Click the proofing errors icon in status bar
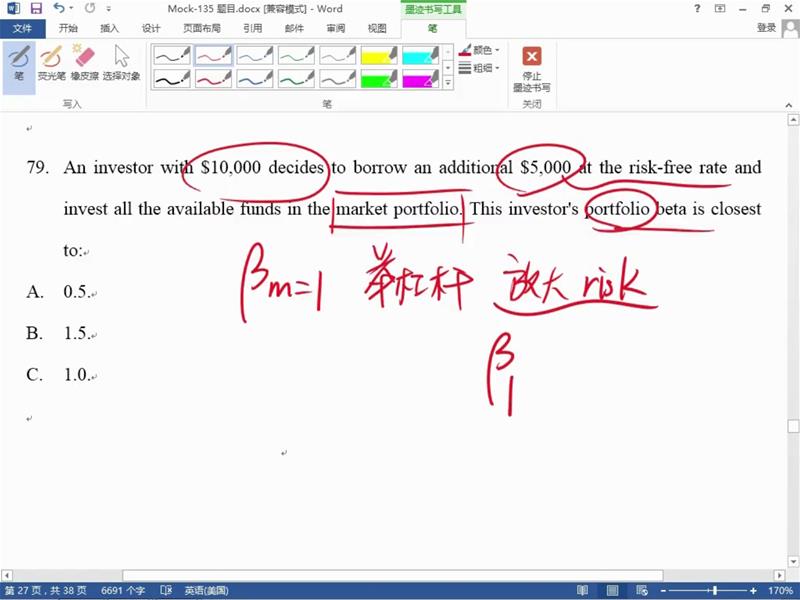 tap(166, 591)
